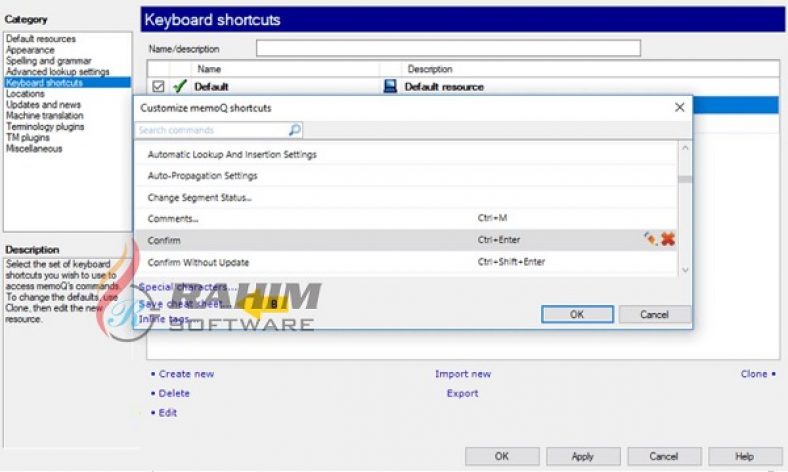Click the scroll-up arrow in the commands list
The height and width of the screenshot is (472, 788).
(684, 148)
